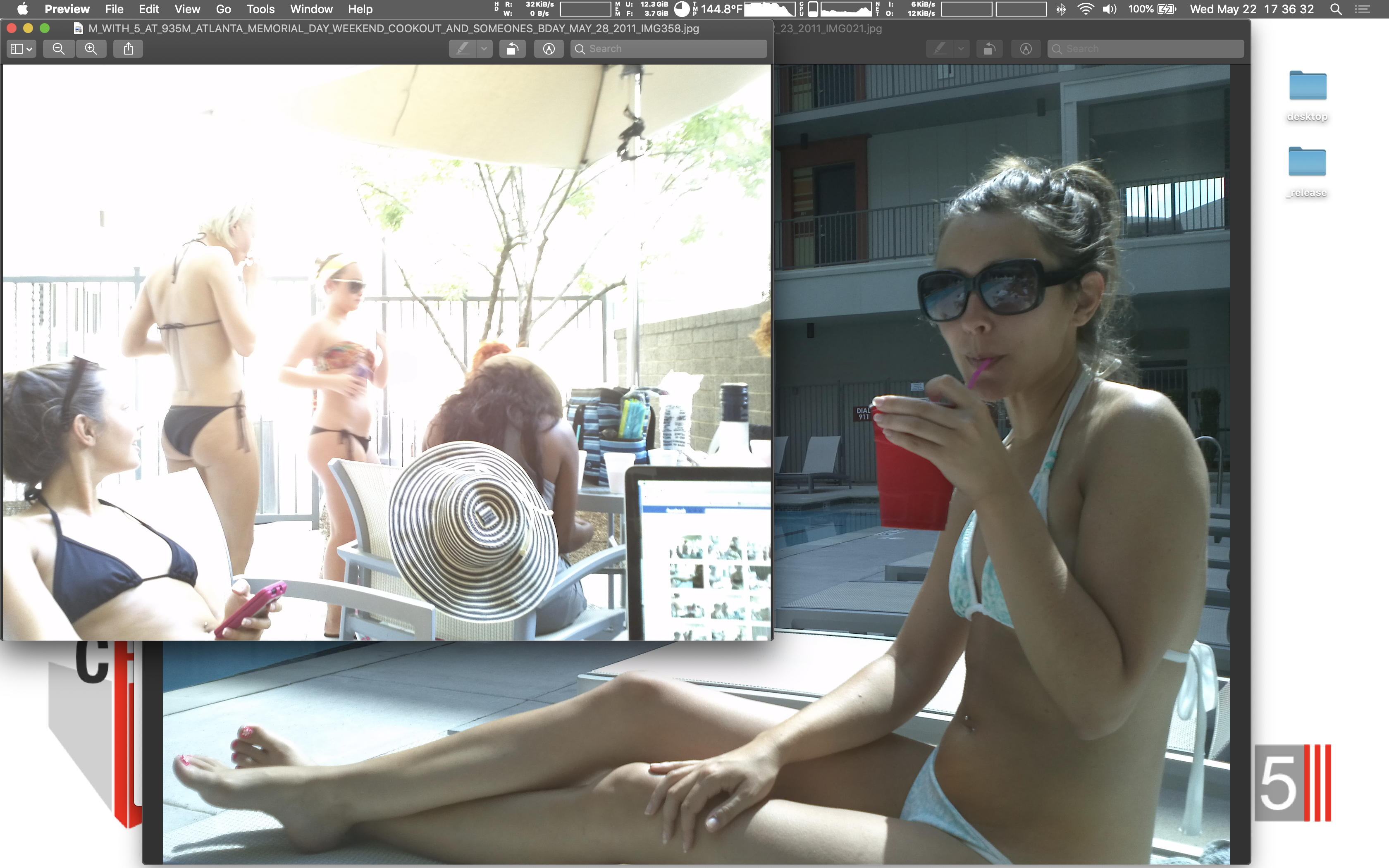1389x868 pixels.
Task: Open the View menu
Action: (x=187, y=9)
